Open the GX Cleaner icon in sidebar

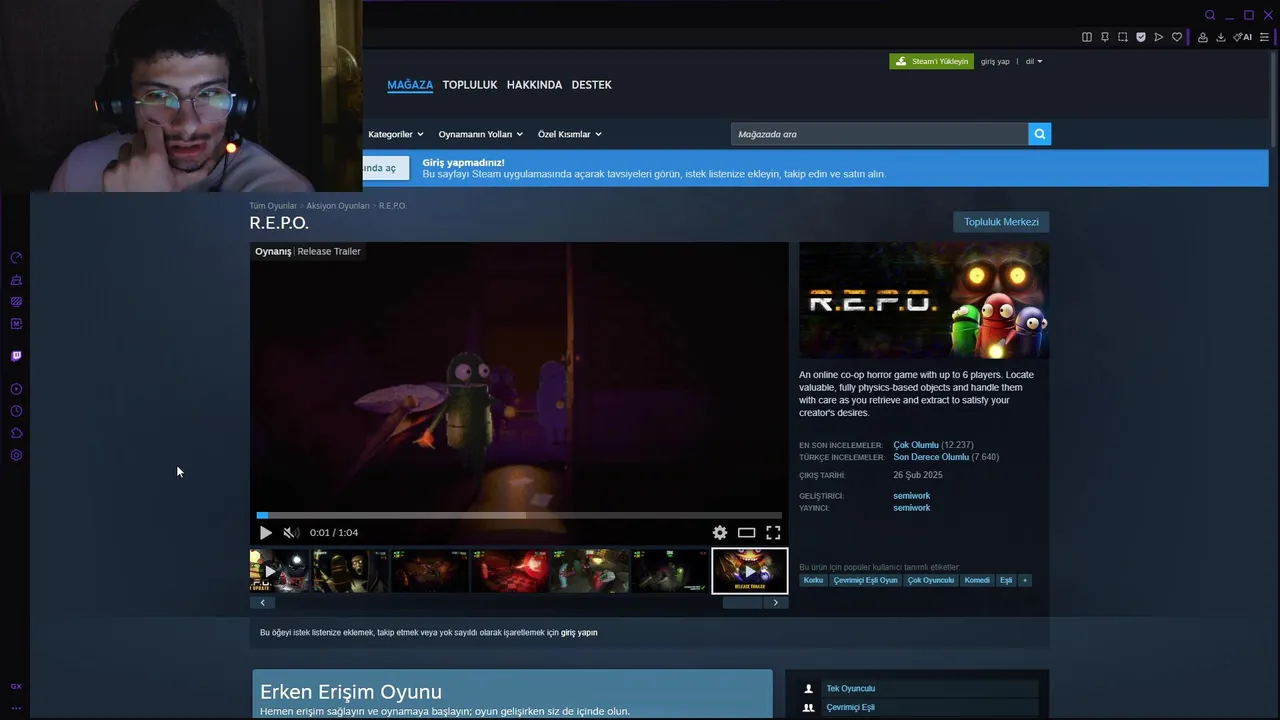[x=16, y=280]
